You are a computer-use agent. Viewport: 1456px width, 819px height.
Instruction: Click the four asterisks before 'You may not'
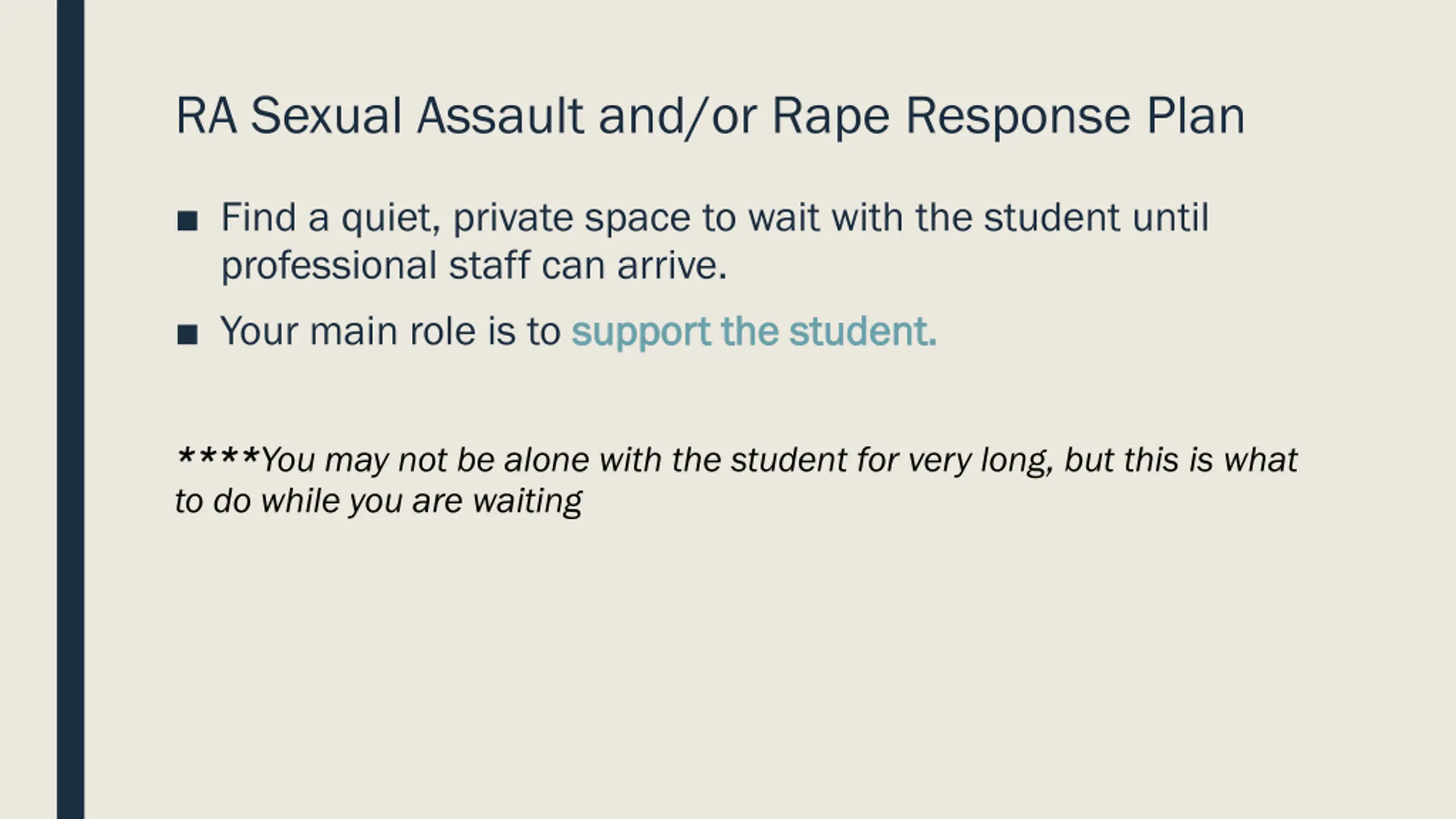click(x=218, y=457)
